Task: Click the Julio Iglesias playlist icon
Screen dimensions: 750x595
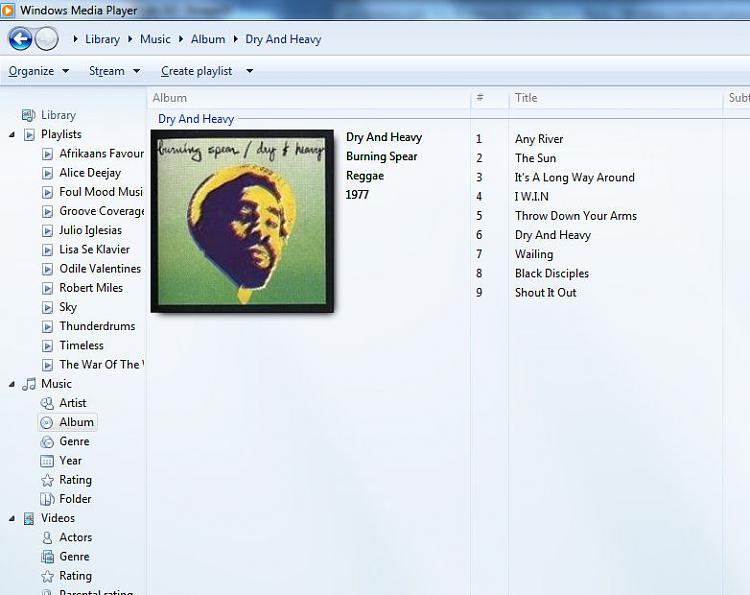Action: coord(47,231)
